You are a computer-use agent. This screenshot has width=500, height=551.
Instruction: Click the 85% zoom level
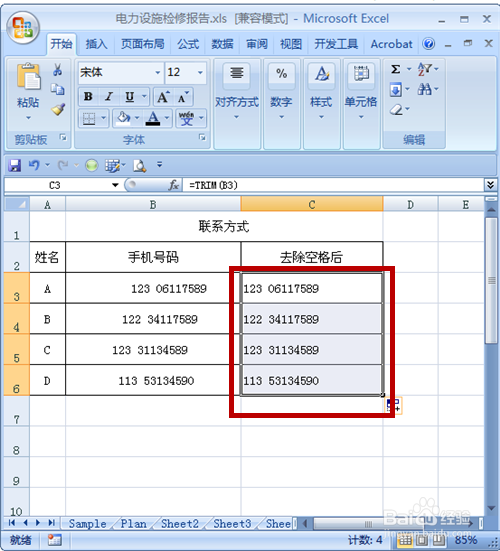click(x=466, y=540)
